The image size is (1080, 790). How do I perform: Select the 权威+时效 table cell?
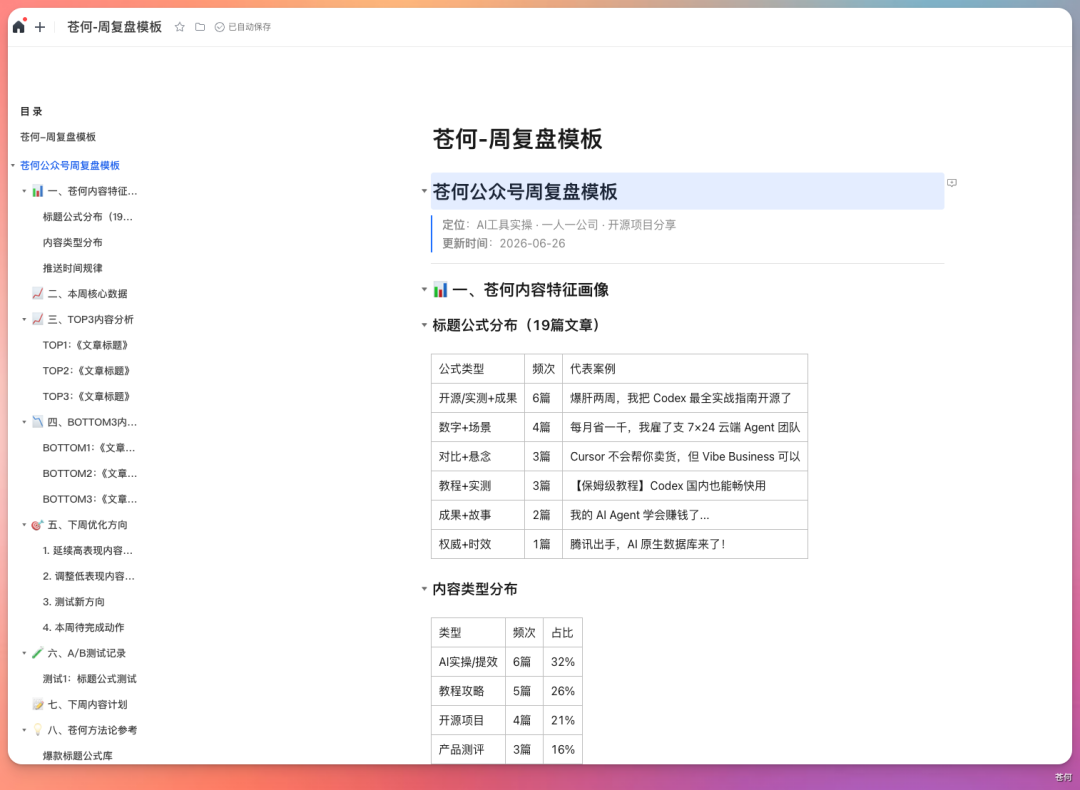click(477, 543)
